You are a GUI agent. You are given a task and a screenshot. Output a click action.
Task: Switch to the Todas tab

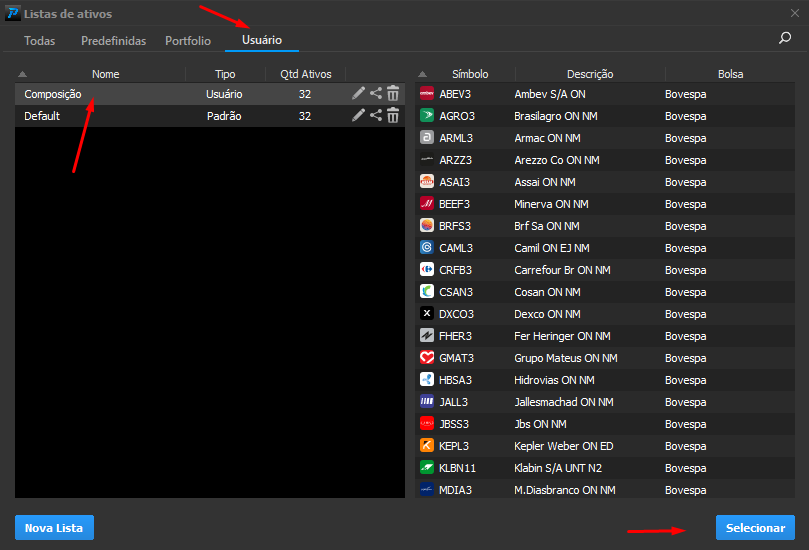(39, 41)
